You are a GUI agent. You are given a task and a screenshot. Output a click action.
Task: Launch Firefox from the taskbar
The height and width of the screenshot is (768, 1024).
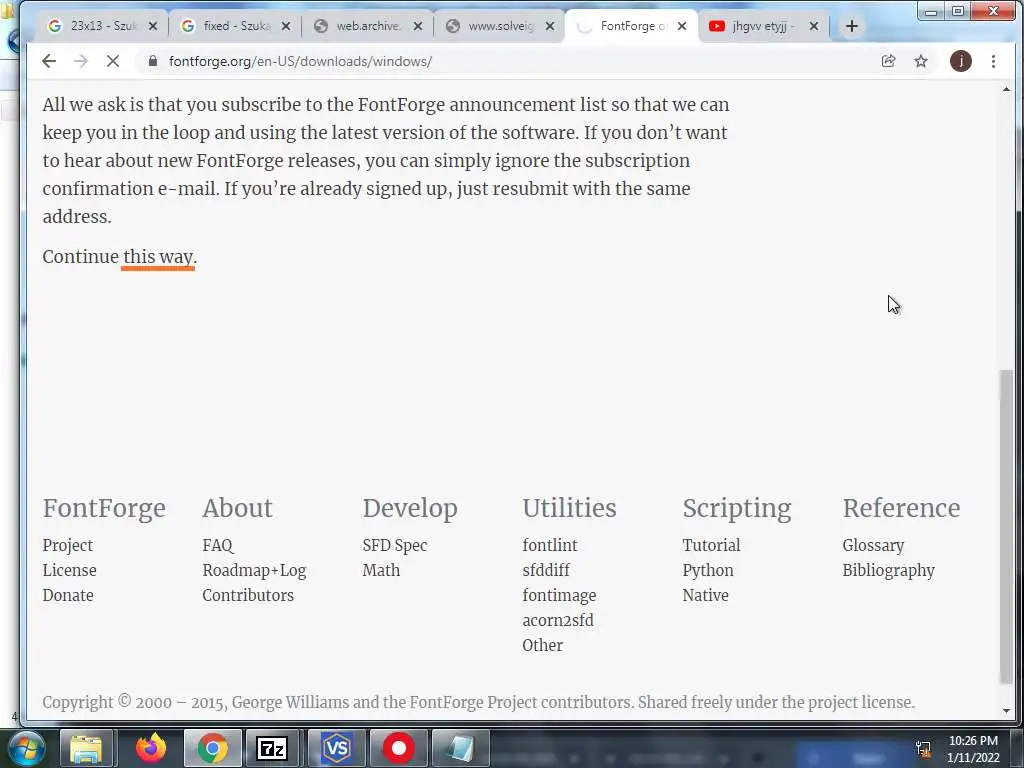coord(150,748)
